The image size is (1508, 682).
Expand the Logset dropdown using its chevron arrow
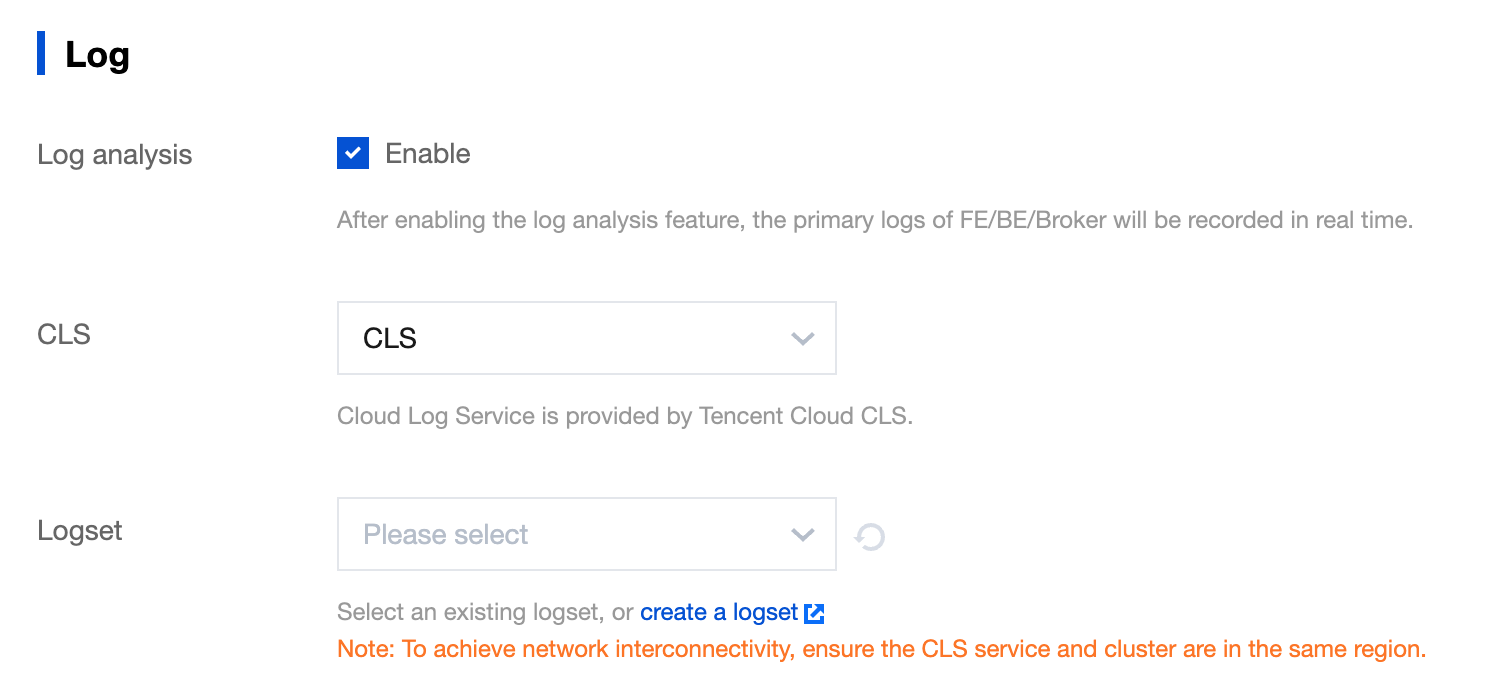(802, 535)
